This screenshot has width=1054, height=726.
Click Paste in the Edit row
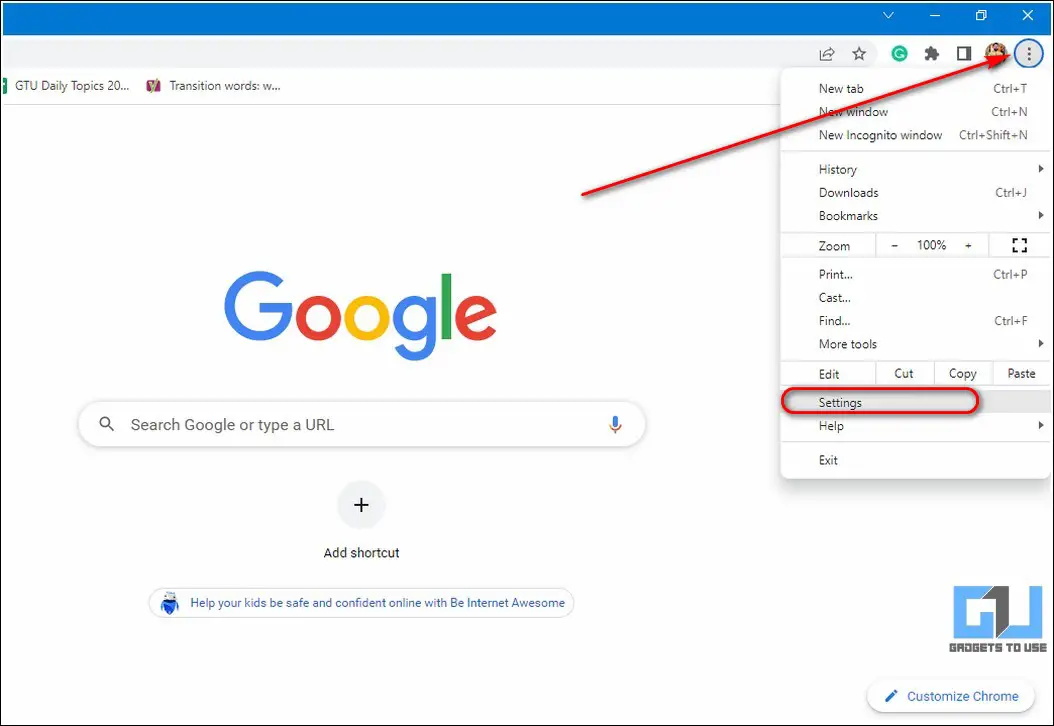(x=1021, y=374)
